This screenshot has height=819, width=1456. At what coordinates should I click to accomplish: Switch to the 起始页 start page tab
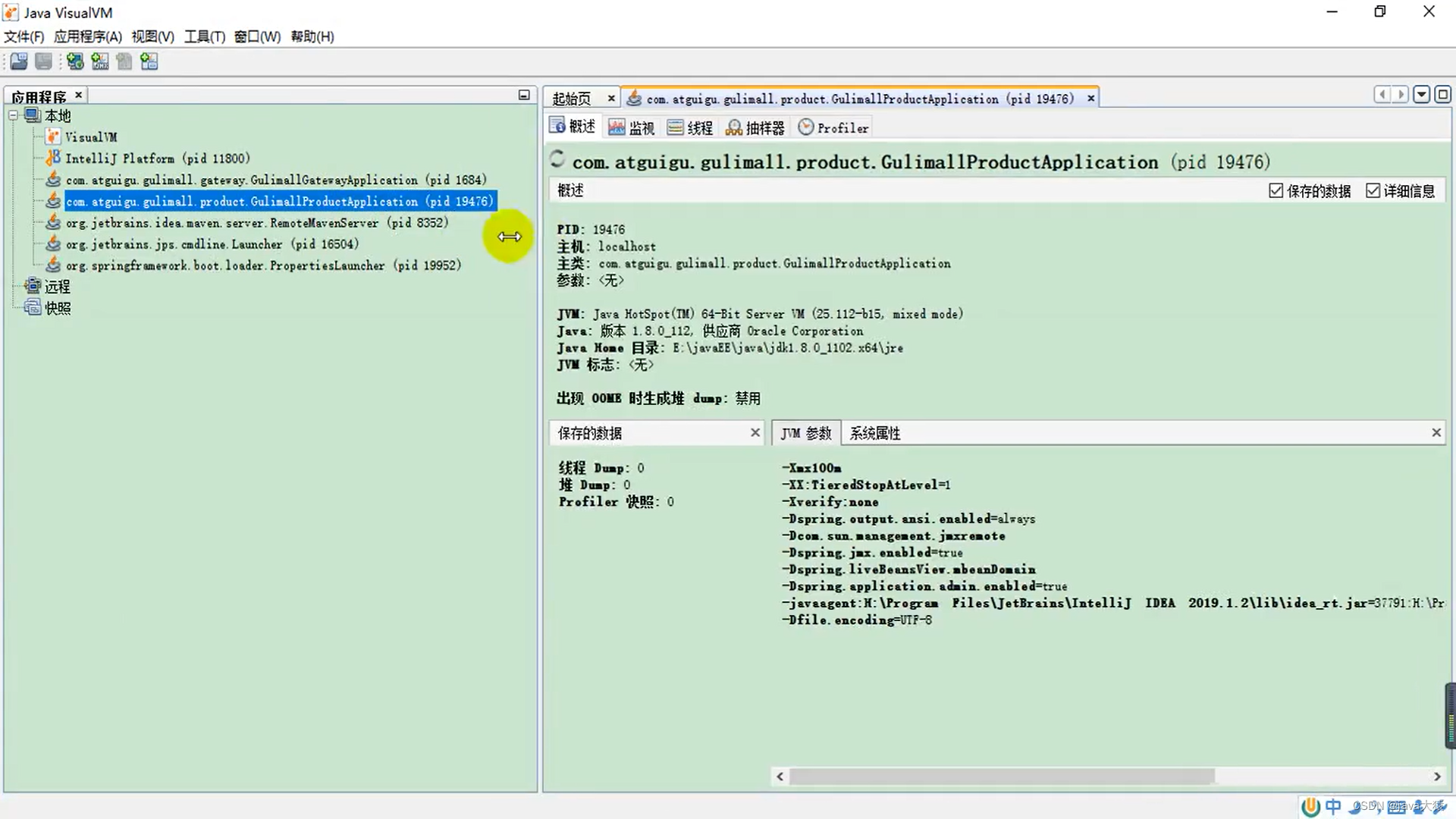click(x=572, y=99)
